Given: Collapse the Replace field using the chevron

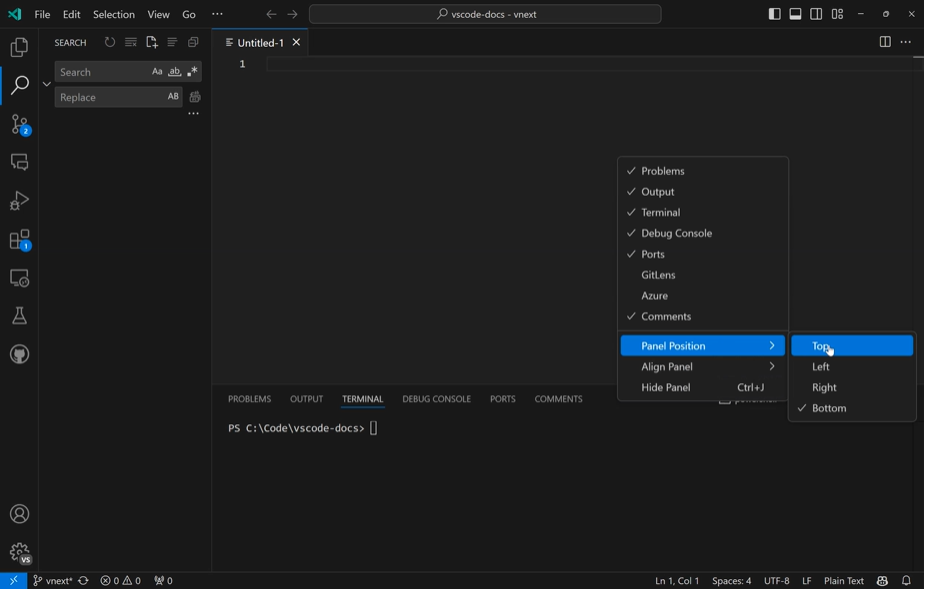Looking at the screenshot, I should tap(46, 84).
